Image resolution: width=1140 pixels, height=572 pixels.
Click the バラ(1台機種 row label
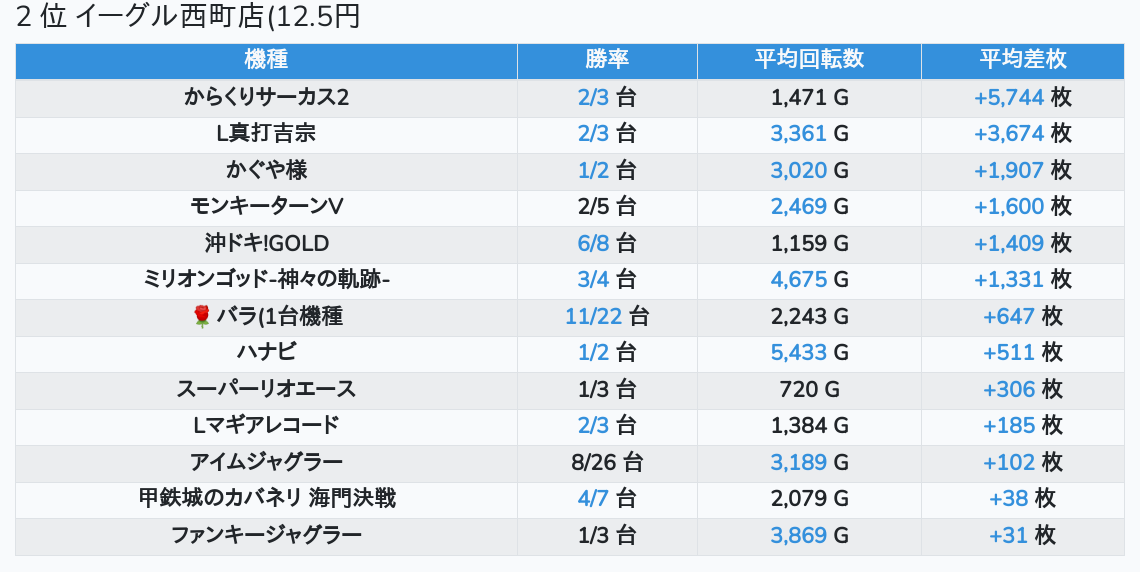[x=280, y=316]
